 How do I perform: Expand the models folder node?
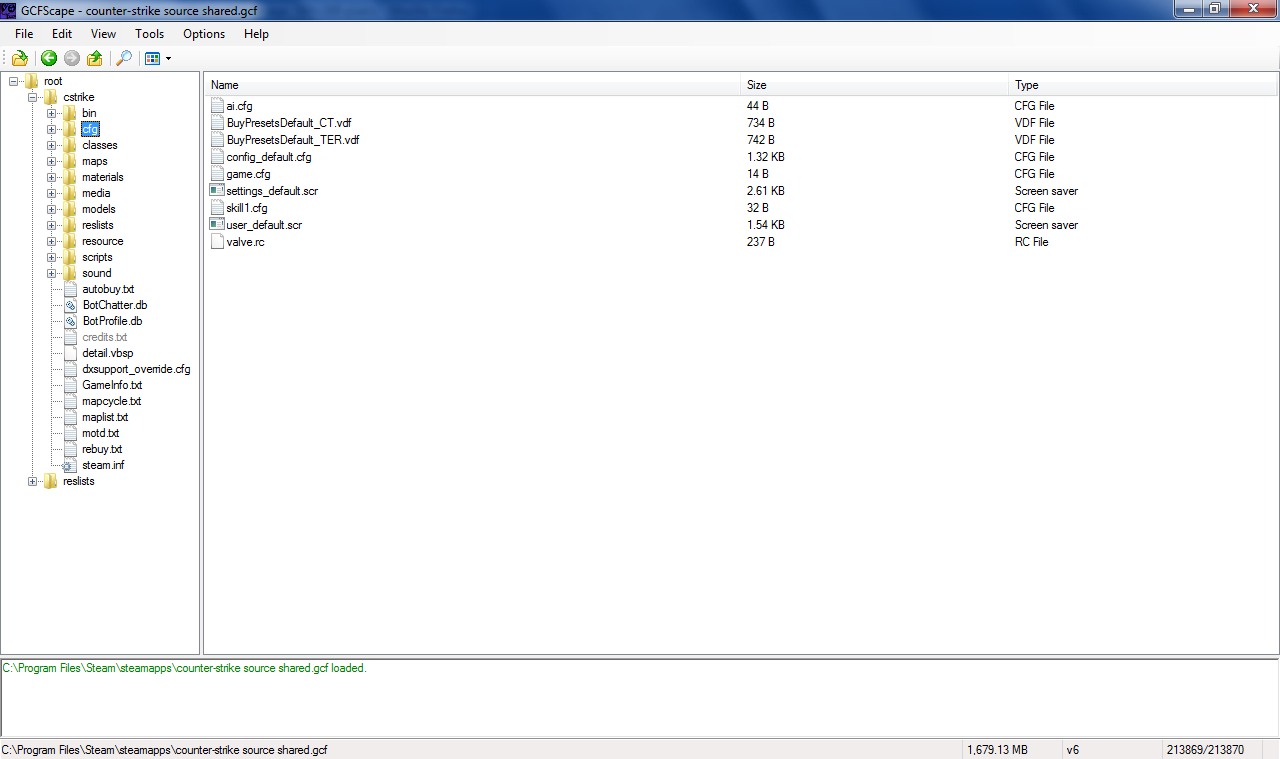(x=51, y=209)
